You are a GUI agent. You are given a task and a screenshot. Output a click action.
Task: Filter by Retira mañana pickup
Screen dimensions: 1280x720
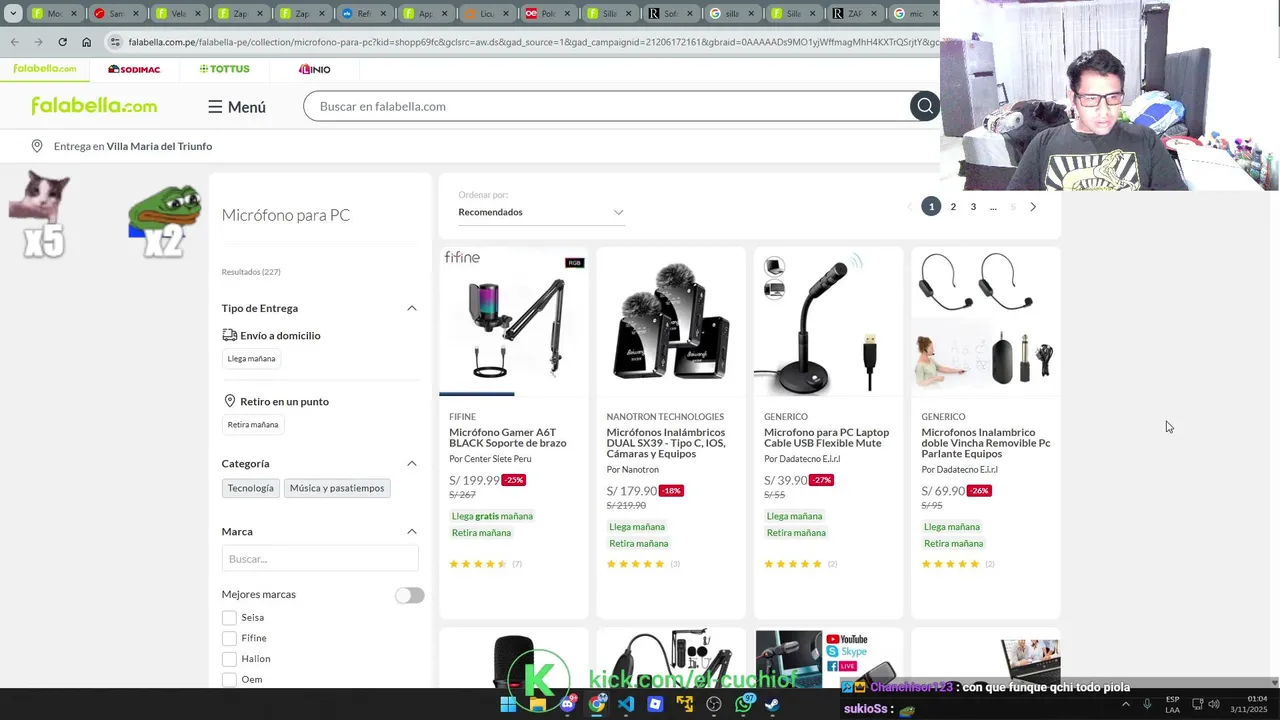click(252, 425)
